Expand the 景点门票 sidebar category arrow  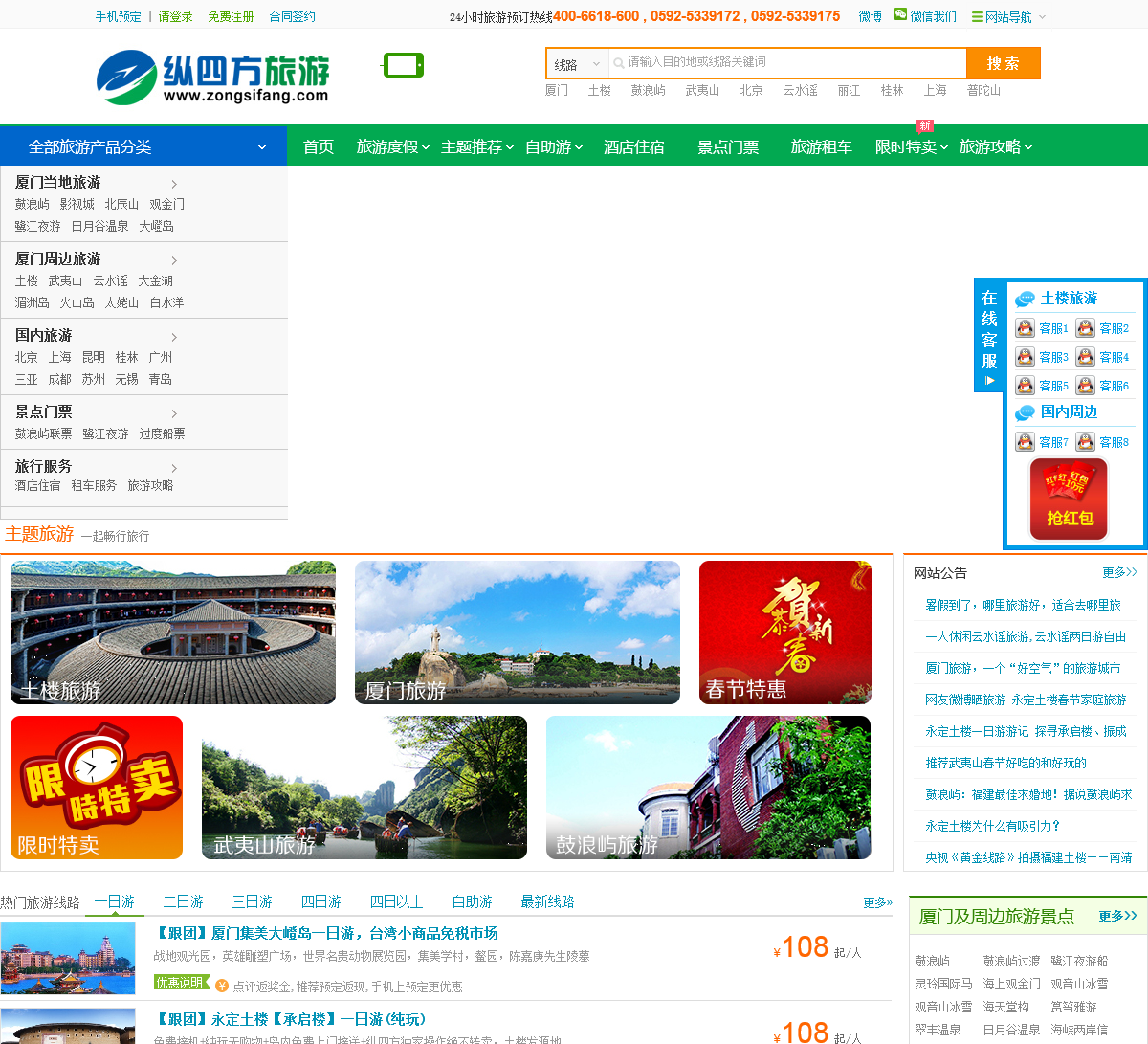click(x=174, y=413)
